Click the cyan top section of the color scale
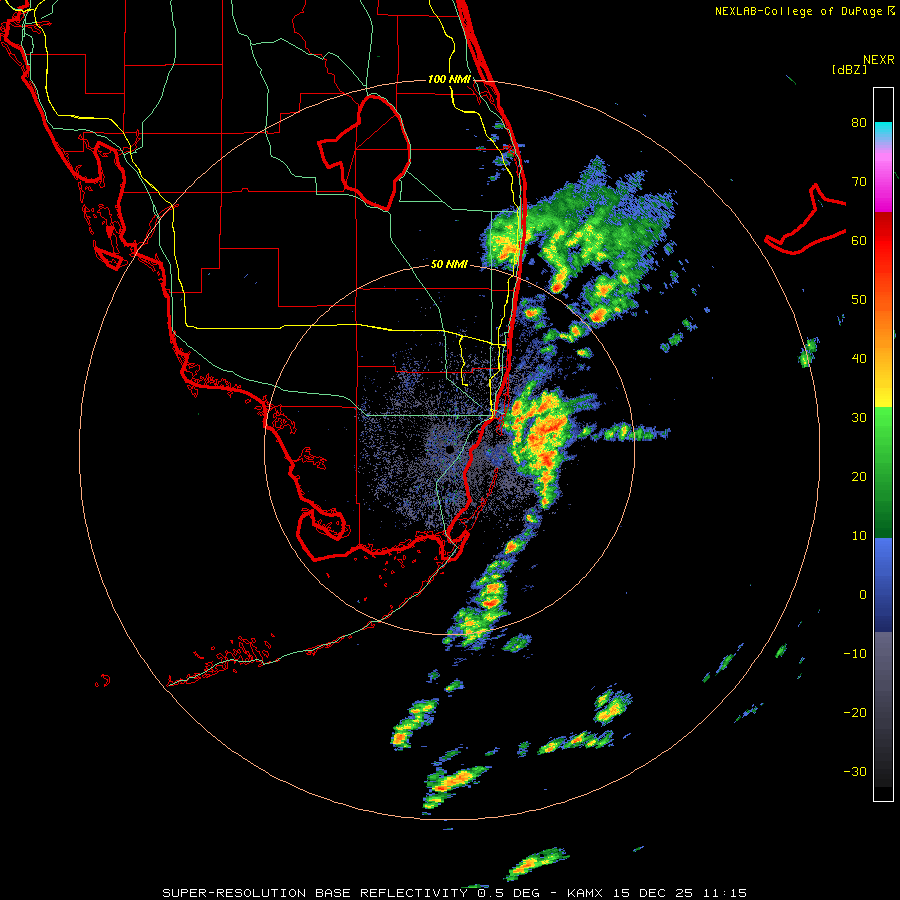 [883, 130]
